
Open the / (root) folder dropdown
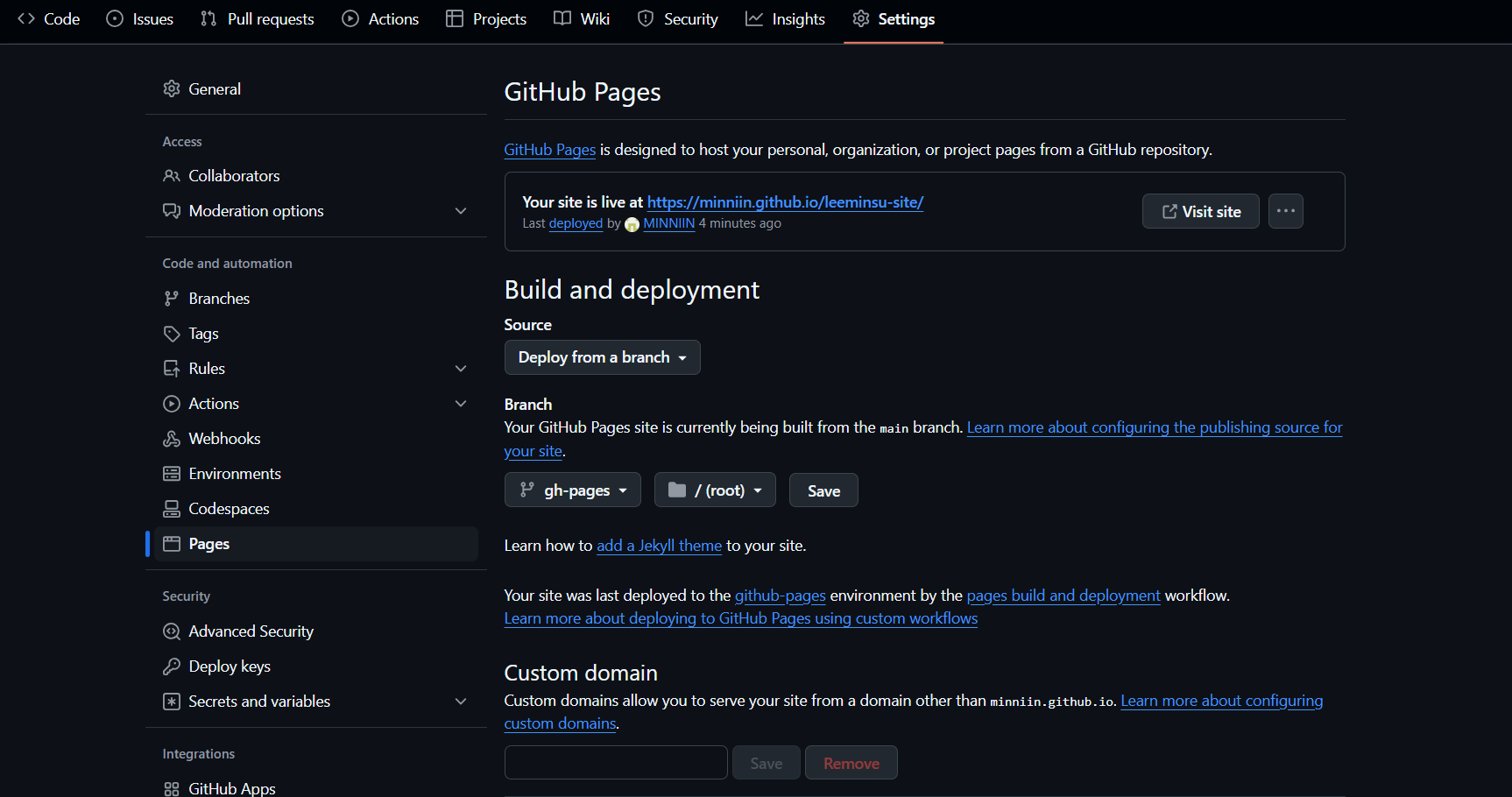click(715, 490)
